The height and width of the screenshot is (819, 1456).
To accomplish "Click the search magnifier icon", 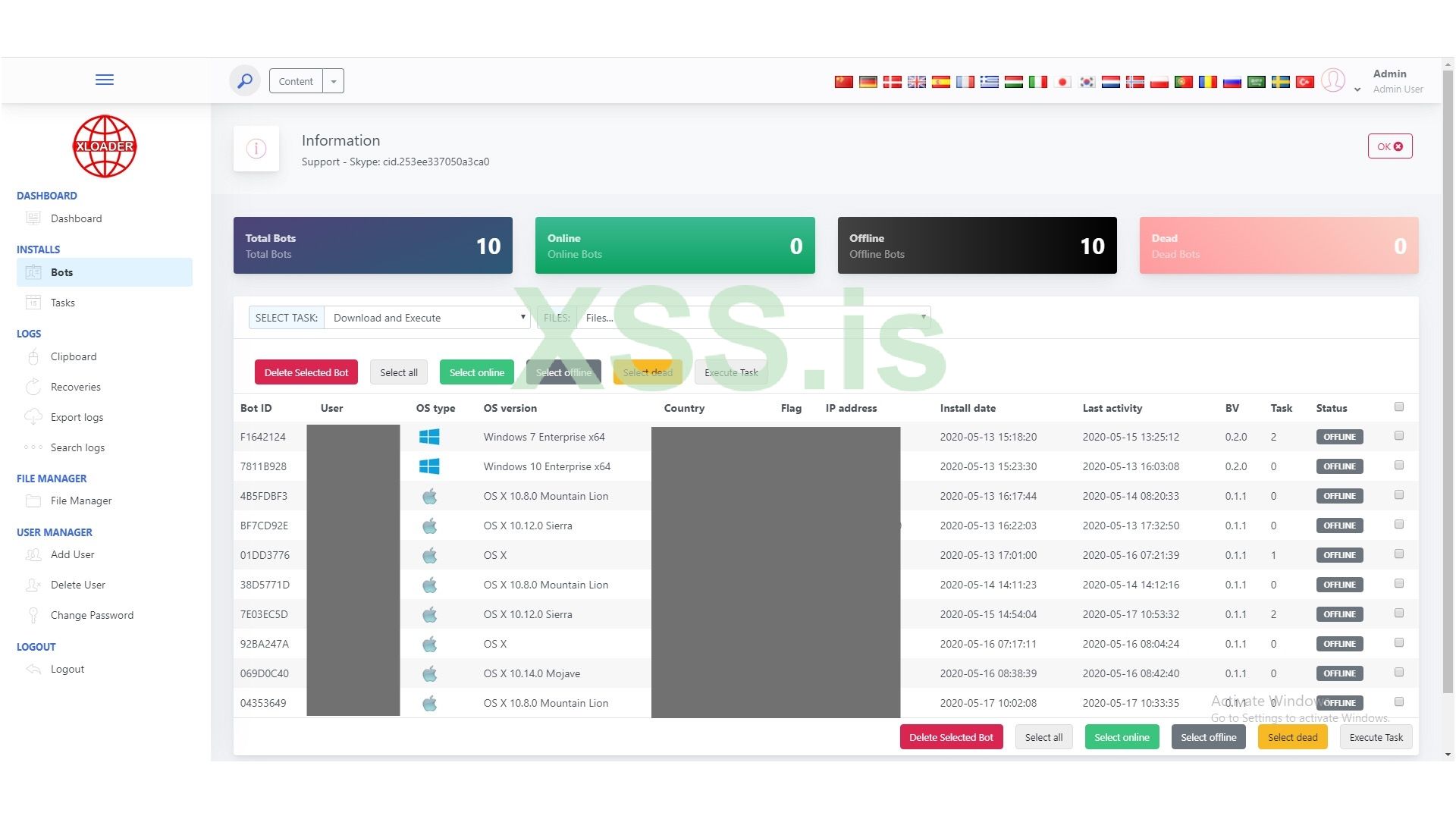I will tap(245, 80).
